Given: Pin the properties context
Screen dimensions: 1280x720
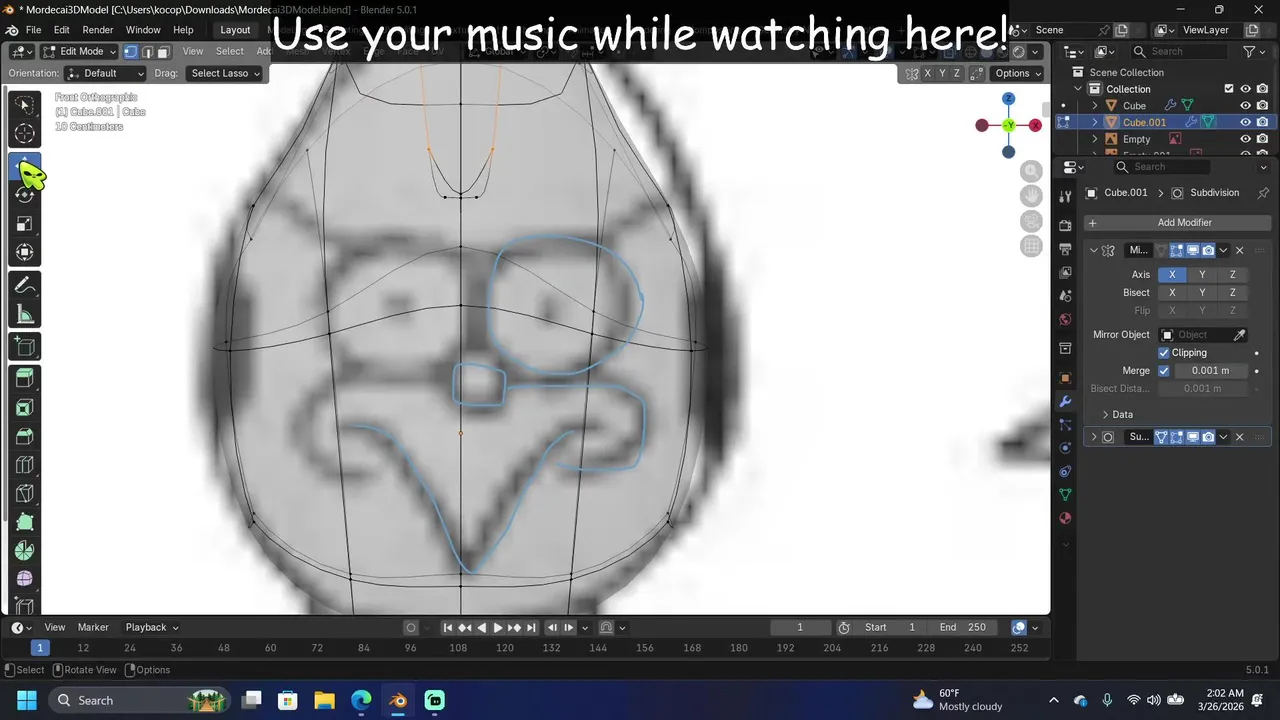Looking at the screenshot, I should pyautogui.click(x=1263, y=193).
